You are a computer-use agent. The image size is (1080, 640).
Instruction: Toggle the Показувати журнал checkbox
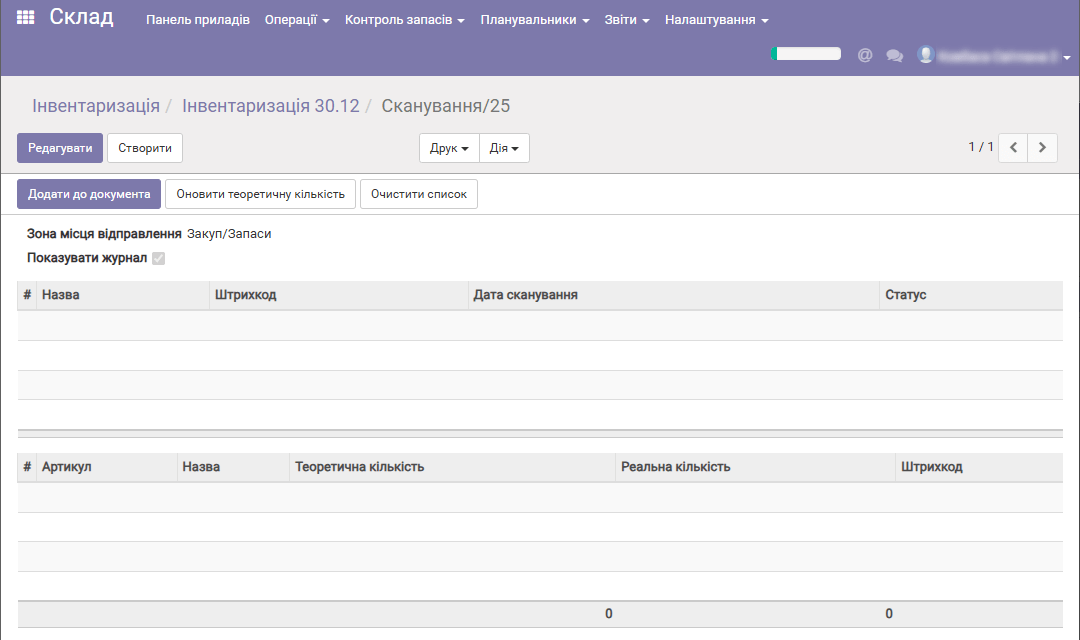(x=158, y=259)
